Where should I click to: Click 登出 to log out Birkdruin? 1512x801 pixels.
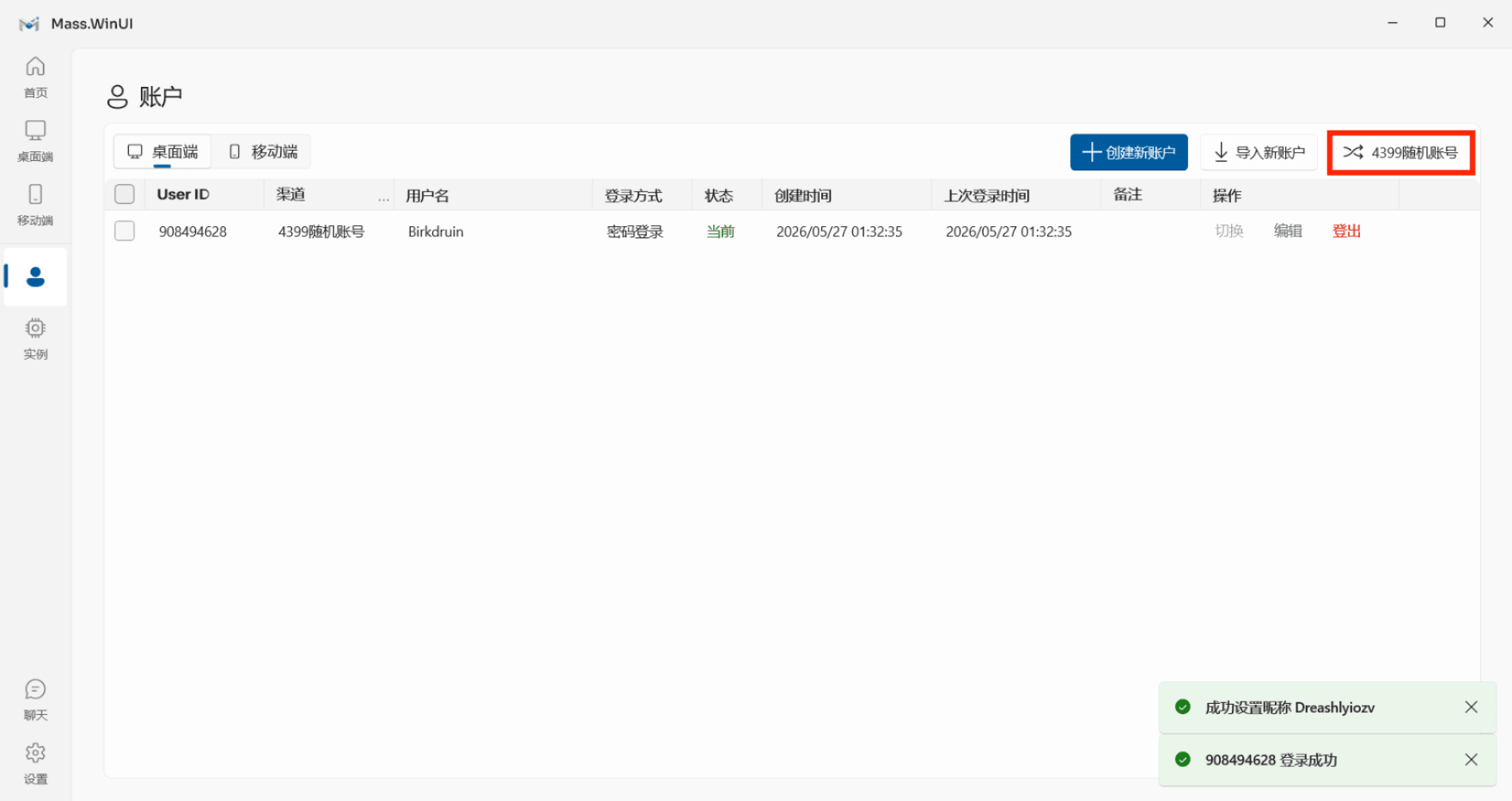pos(1346,231)
